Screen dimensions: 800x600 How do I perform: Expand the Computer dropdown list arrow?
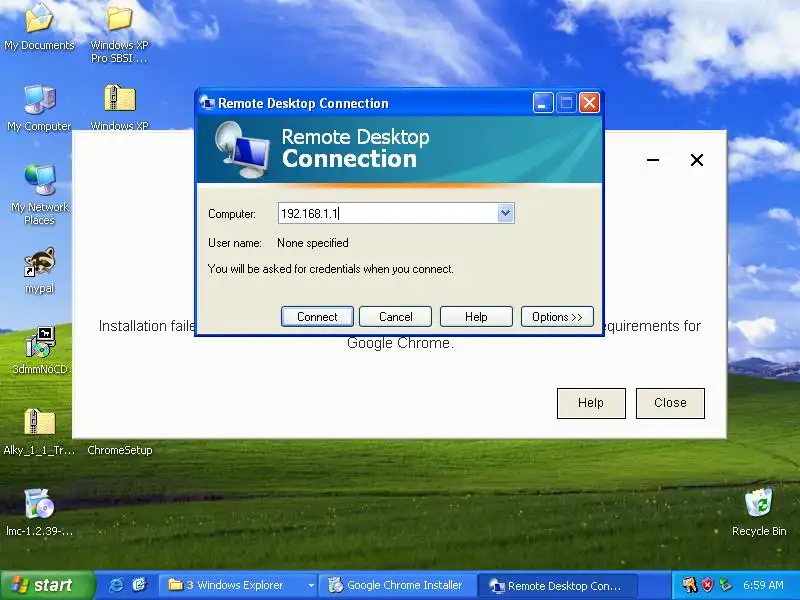point(505,213)
